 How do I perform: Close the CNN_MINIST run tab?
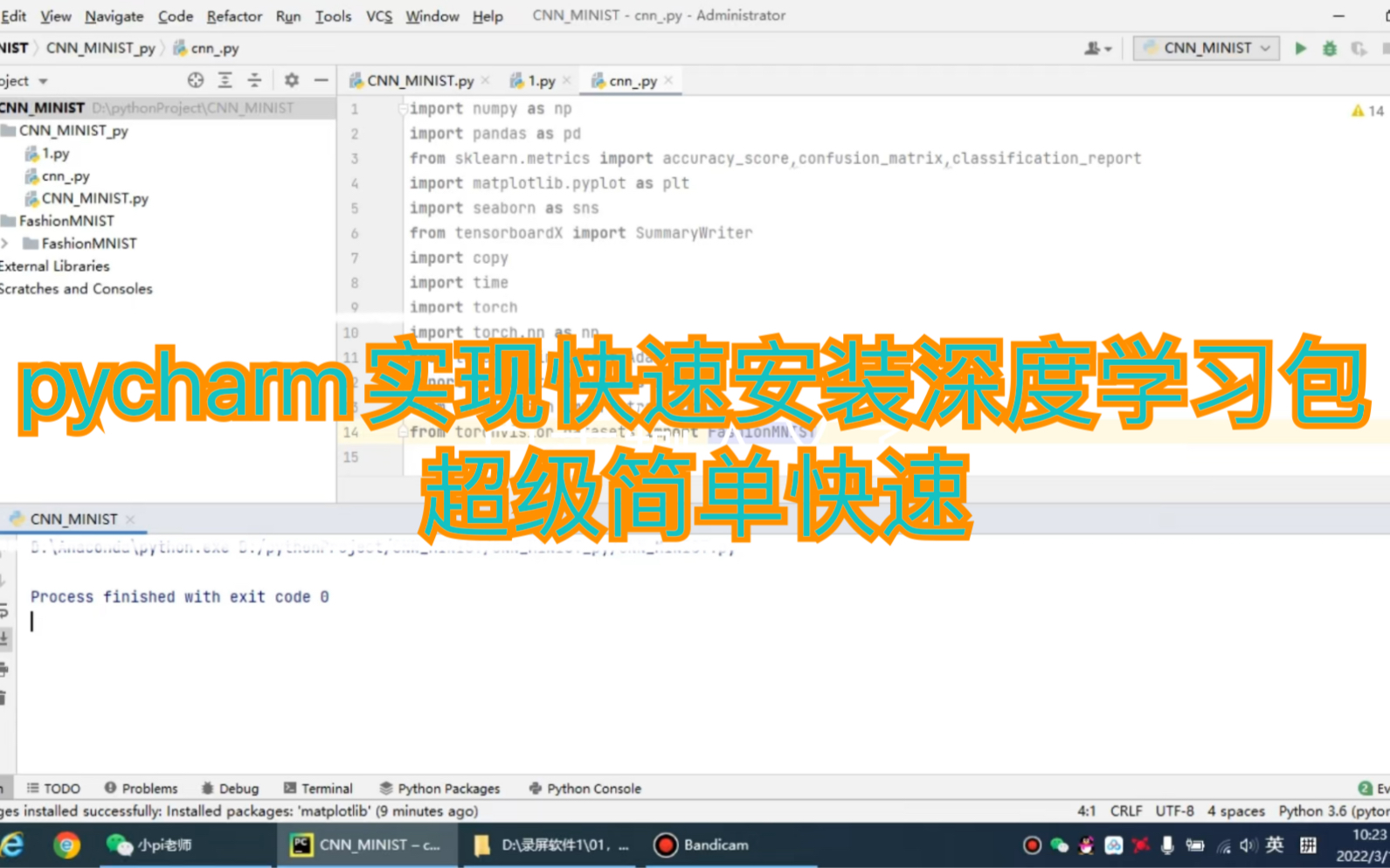pyautogui.click(x=130, y=519)
